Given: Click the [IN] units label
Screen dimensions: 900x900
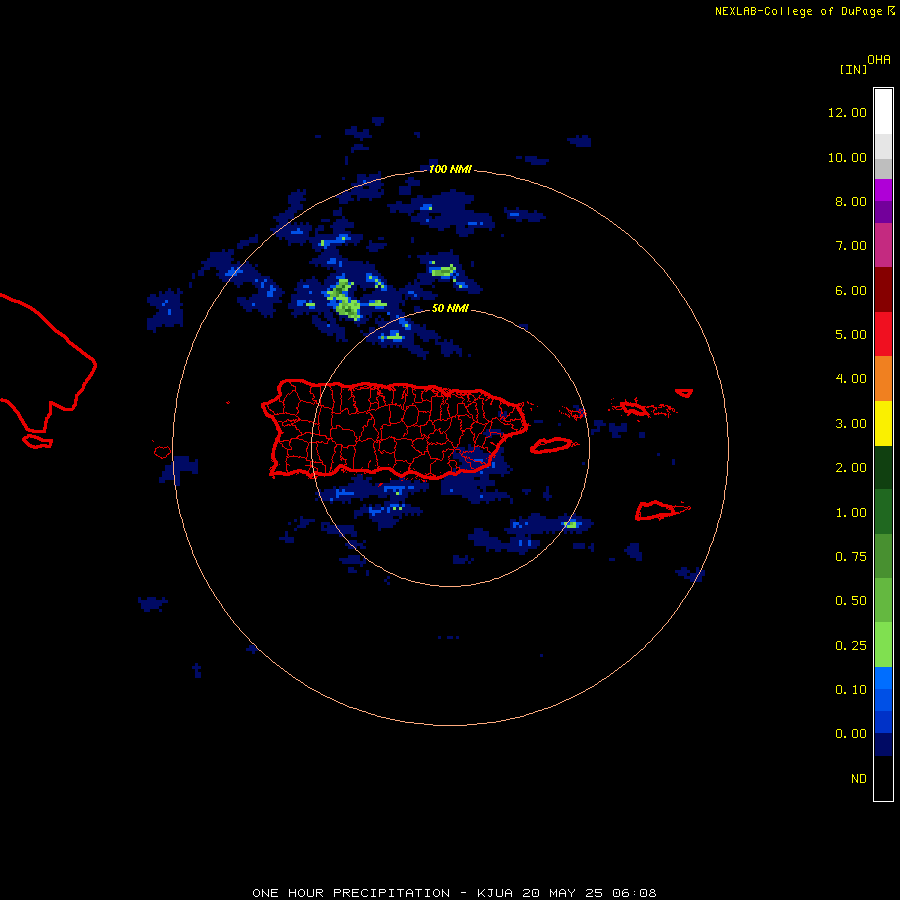Looking at the screenshot, I should tap(854, 69).
